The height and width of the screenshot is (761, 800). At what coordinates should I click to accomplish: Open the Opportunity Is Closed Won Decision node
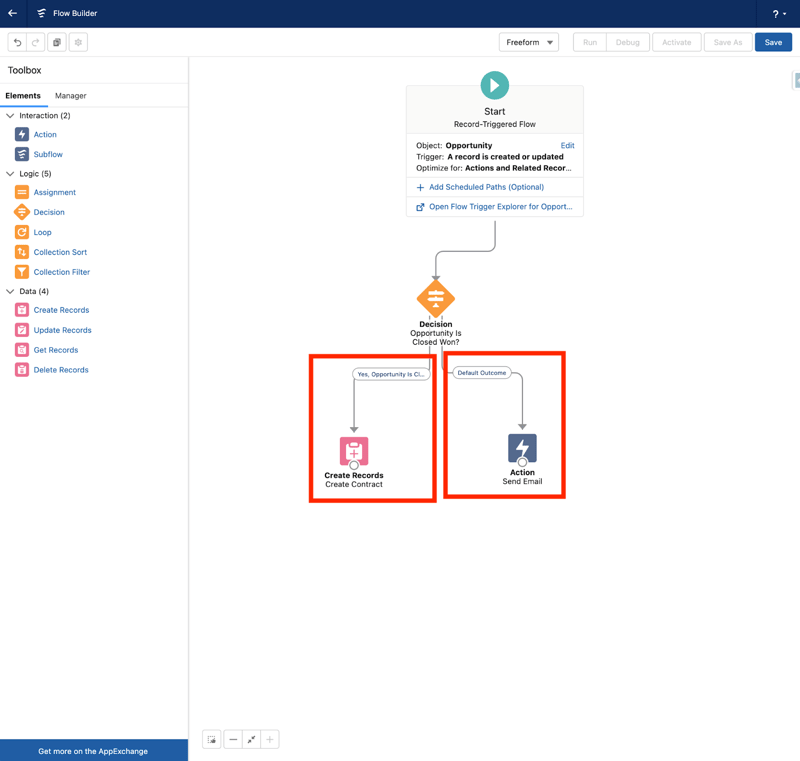[435, 297]
